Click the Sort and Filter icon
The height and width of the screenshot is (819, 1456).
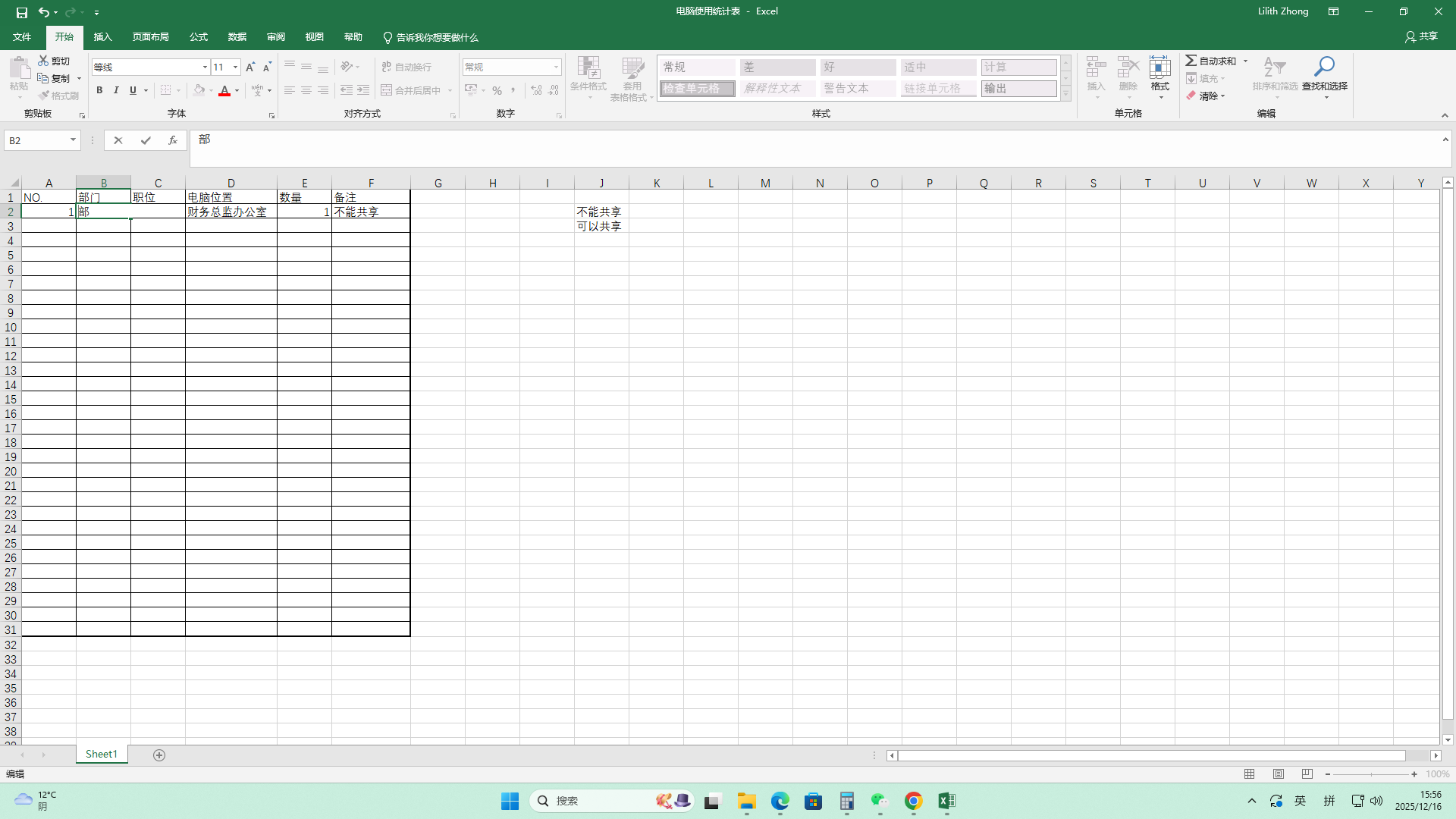(x=1275, y=68)
